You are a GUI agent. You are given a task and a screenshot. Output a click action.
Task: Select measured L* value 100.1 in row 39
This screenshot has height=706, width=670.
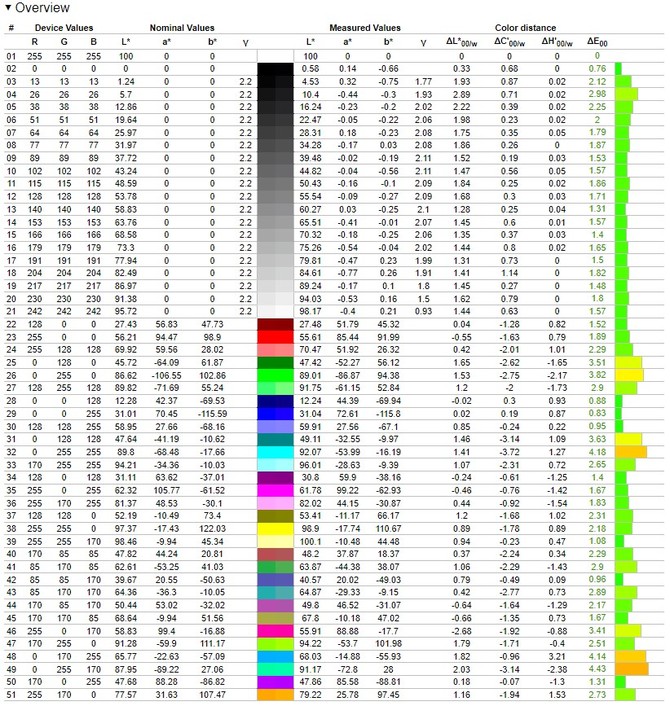[310, 541]
